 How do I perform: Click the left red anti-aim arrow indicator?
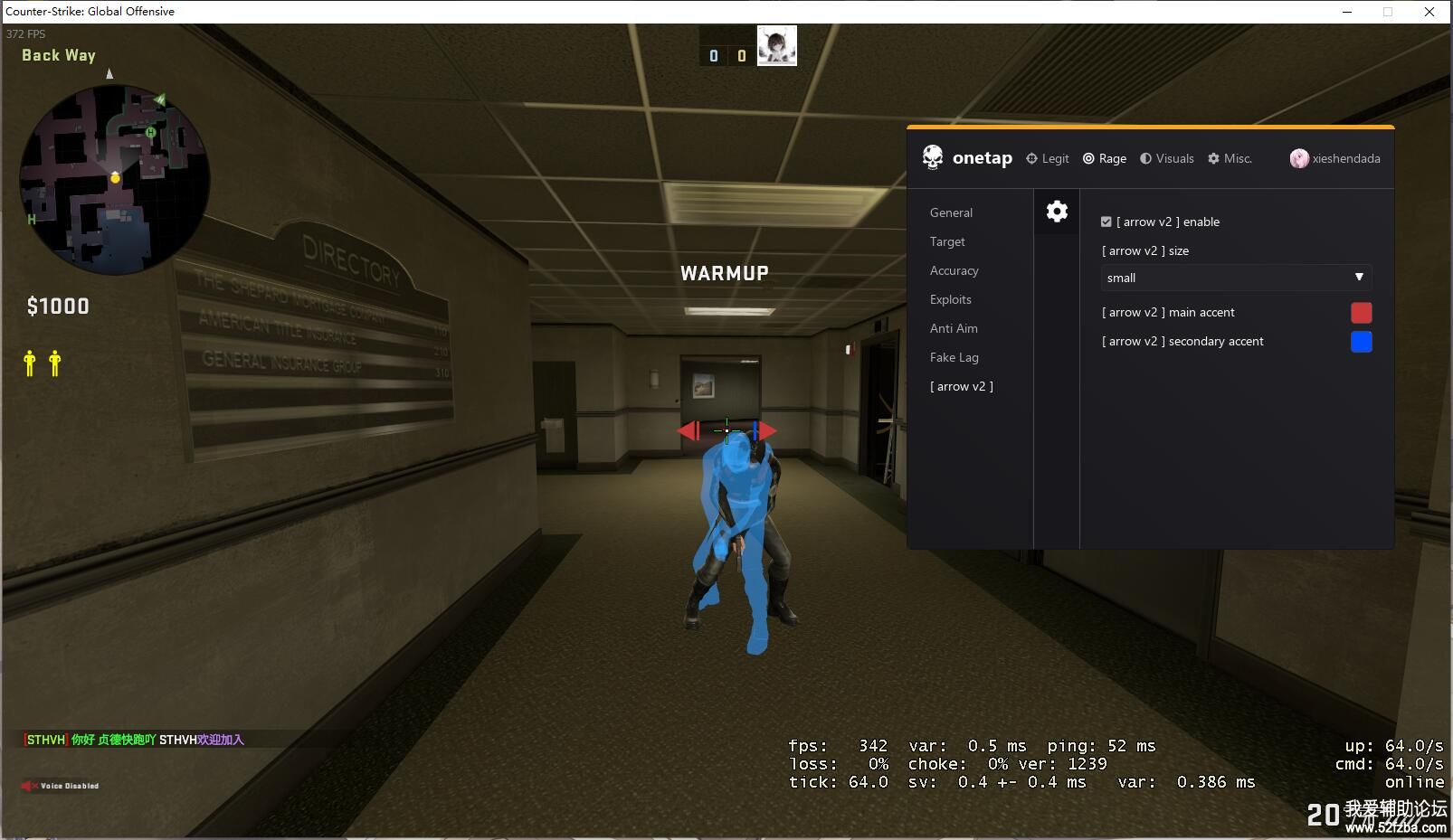click(689, 431)
